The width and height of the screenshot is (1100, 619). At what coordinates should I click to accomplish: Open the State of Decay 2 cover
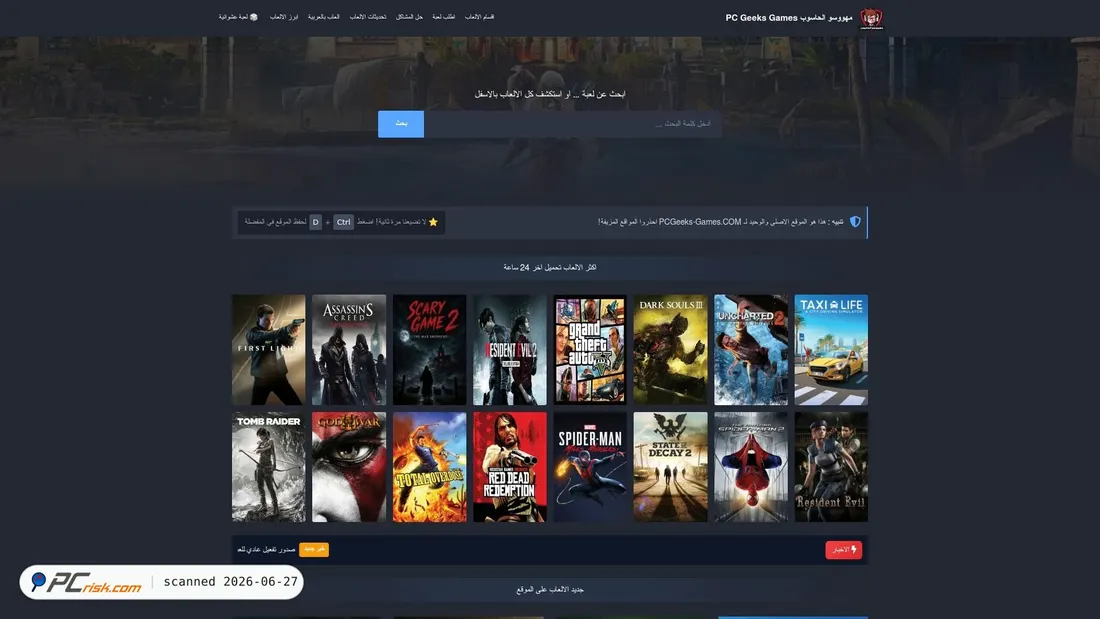[670, 467]
